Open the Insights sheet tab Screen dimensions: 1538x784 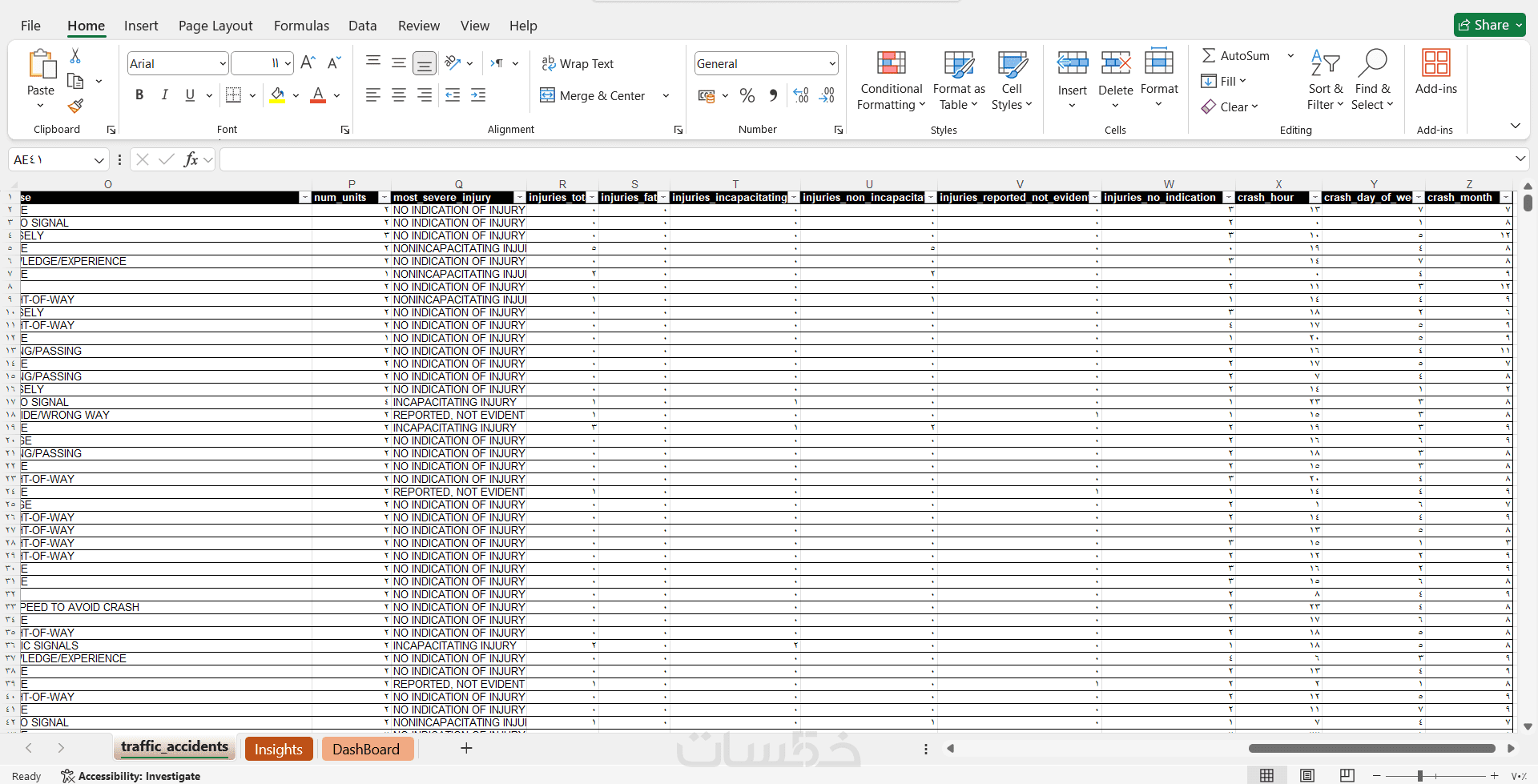[279, 749]
